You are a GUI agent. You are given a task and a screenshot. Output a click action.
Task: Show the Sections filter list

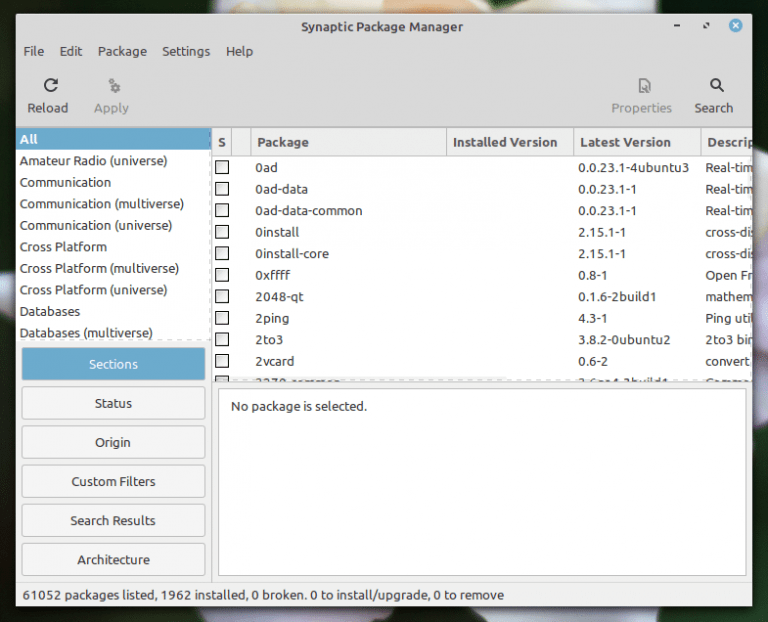coord(113,364)
